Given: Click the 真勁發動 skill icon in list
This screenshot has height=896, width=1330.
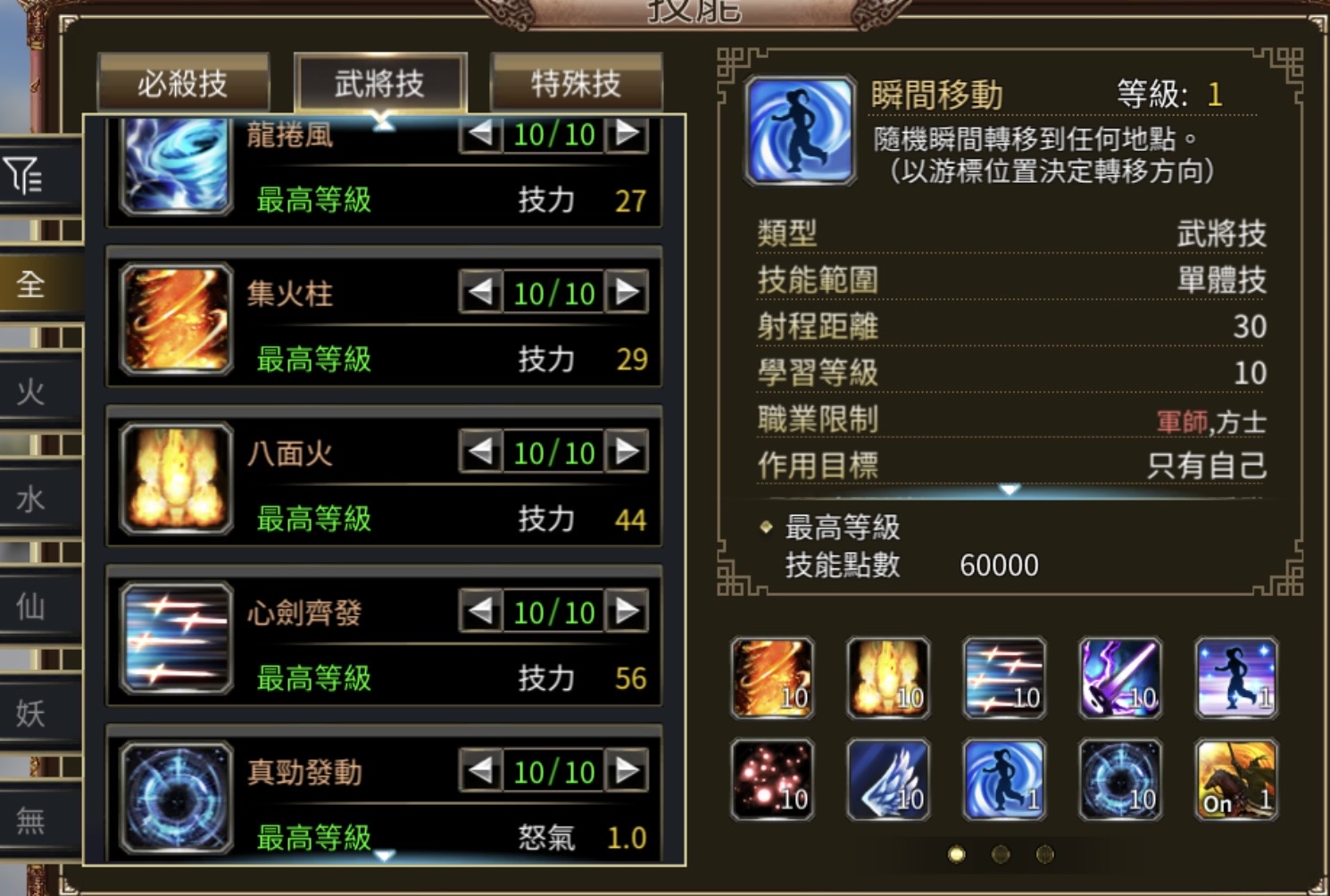Looking at the screenshot, I should click(x=177, y=797).
